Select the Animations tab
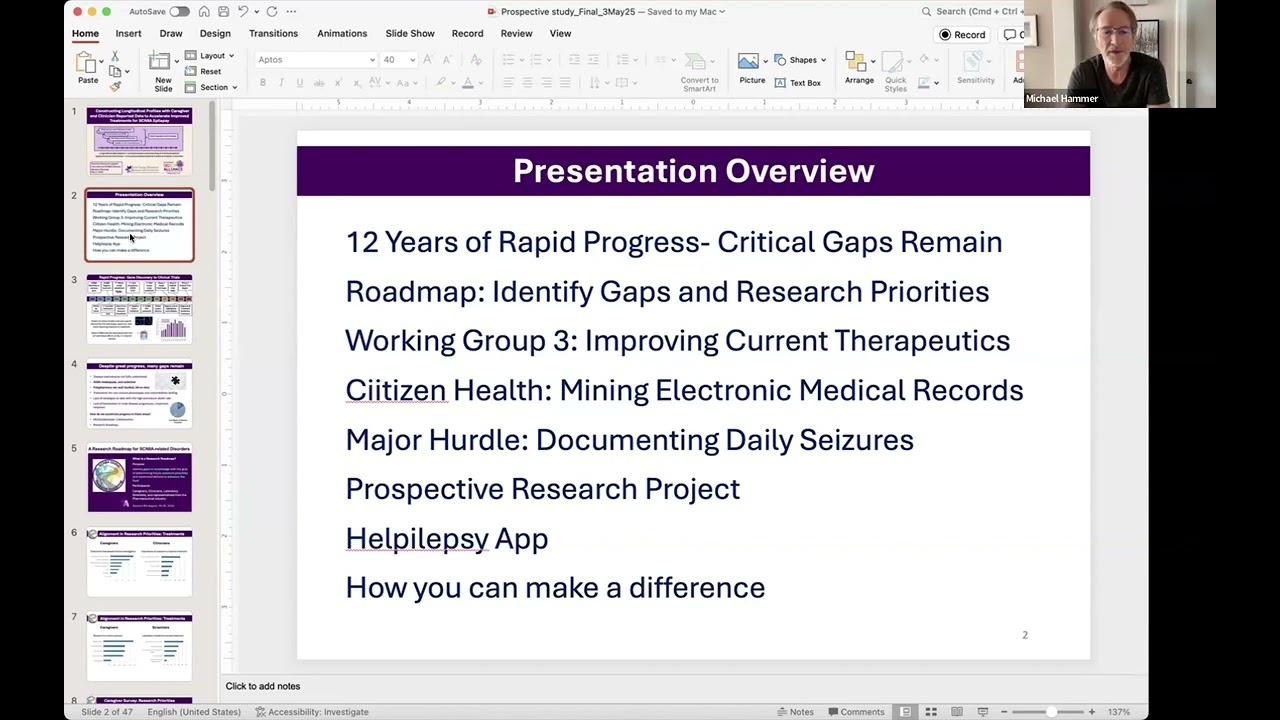1280x720 pixels. [342, 33]
